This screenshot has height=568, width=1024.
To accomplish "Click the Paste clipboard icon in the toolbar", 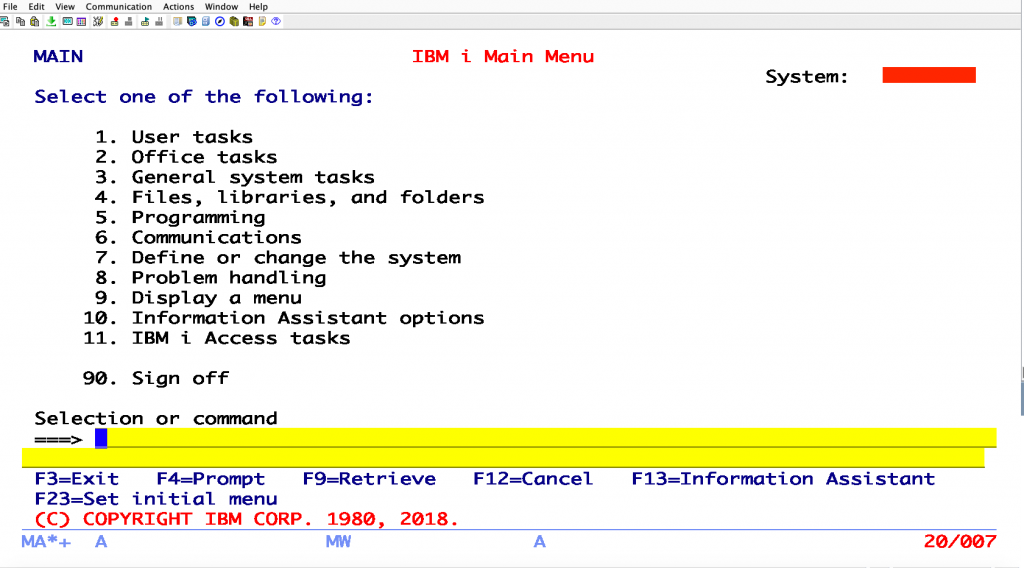I will 35,21.
